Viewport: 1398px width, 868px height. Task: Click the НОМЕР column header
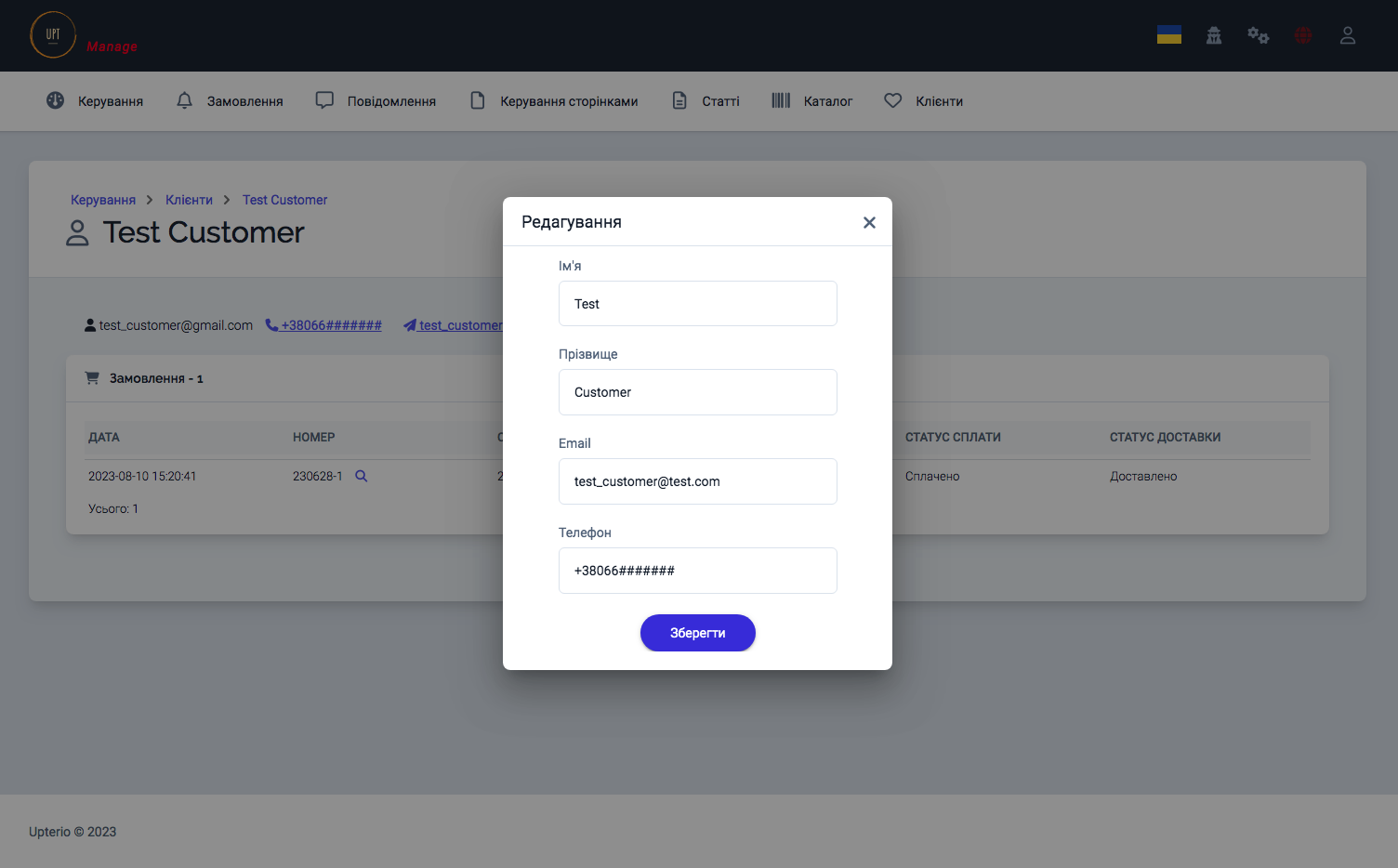click(x=314, y=437)
